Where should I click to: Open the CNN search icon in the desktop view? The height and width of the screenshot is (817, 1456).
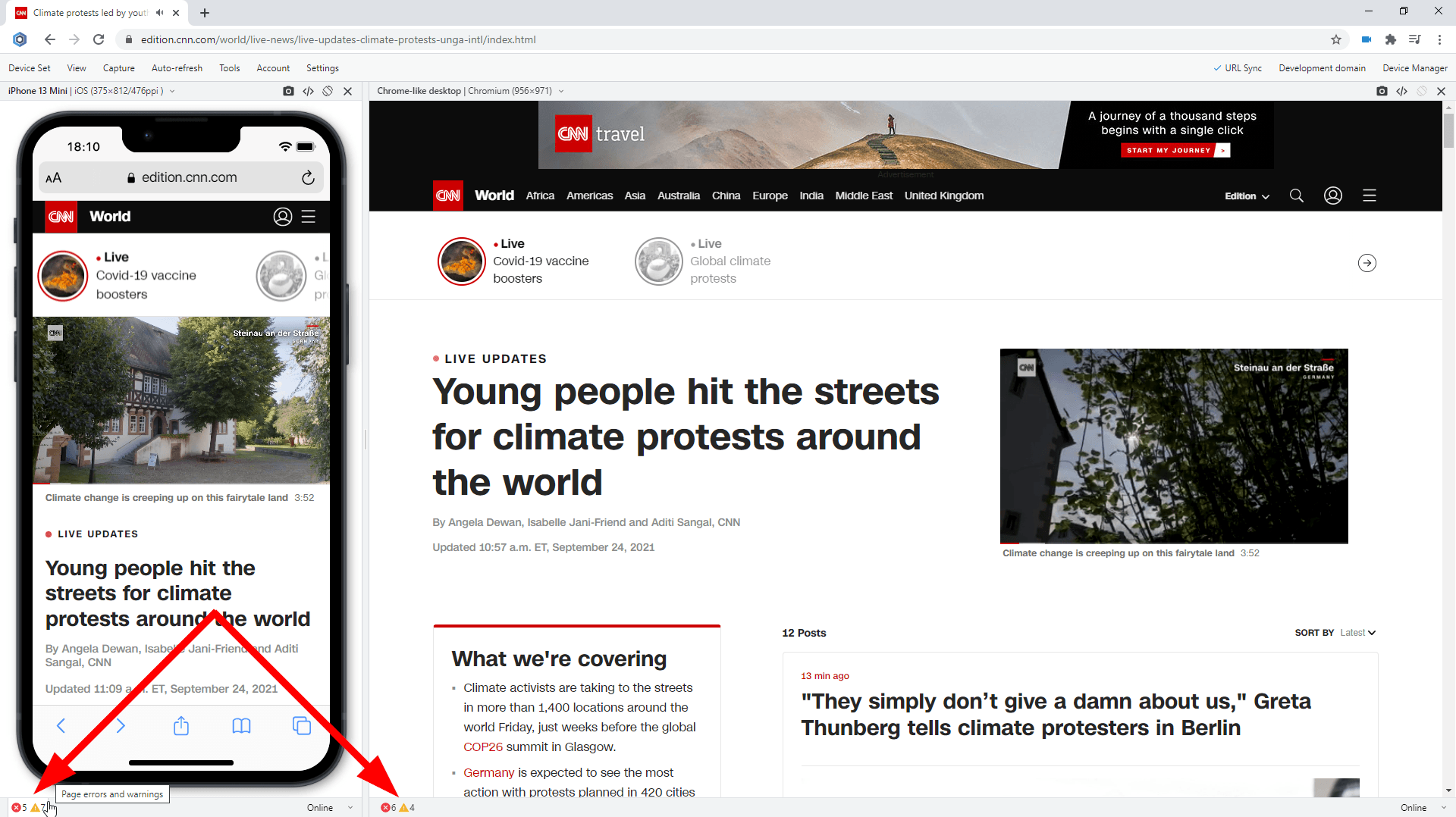pos(1297,196)
